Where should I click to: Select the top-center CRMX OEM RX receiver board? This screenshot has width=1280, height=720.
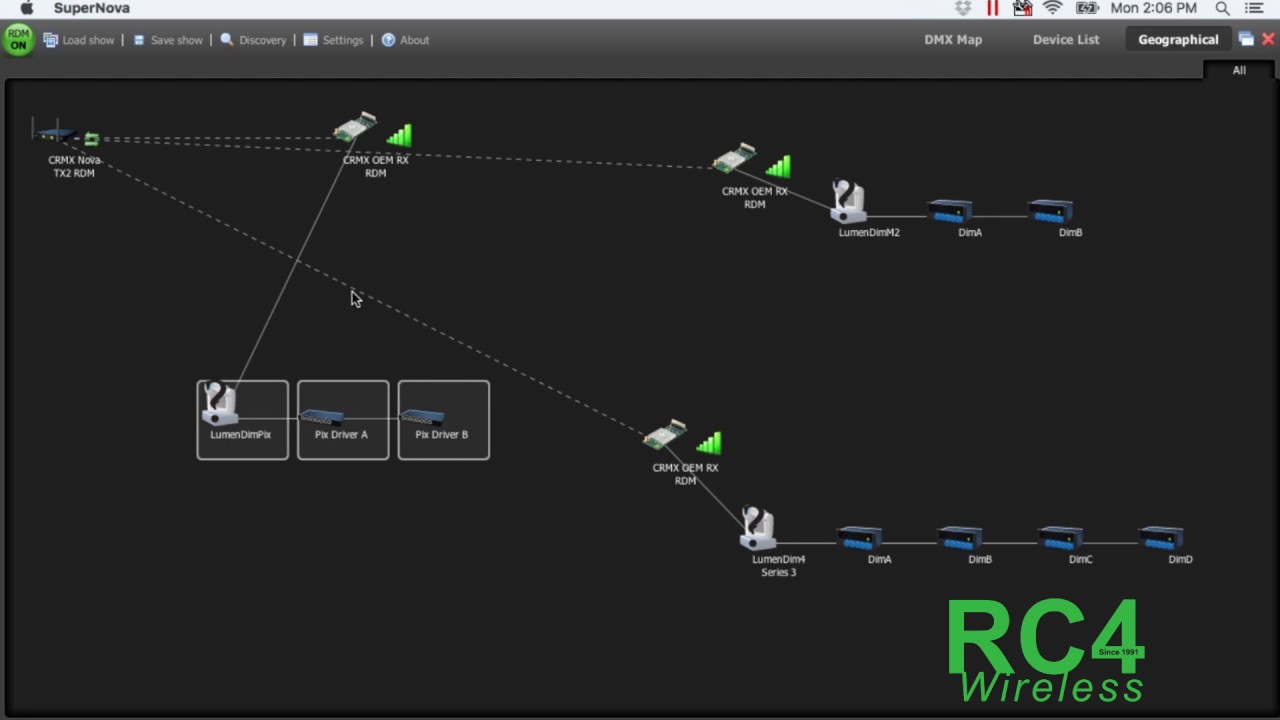tap(355, 128)
